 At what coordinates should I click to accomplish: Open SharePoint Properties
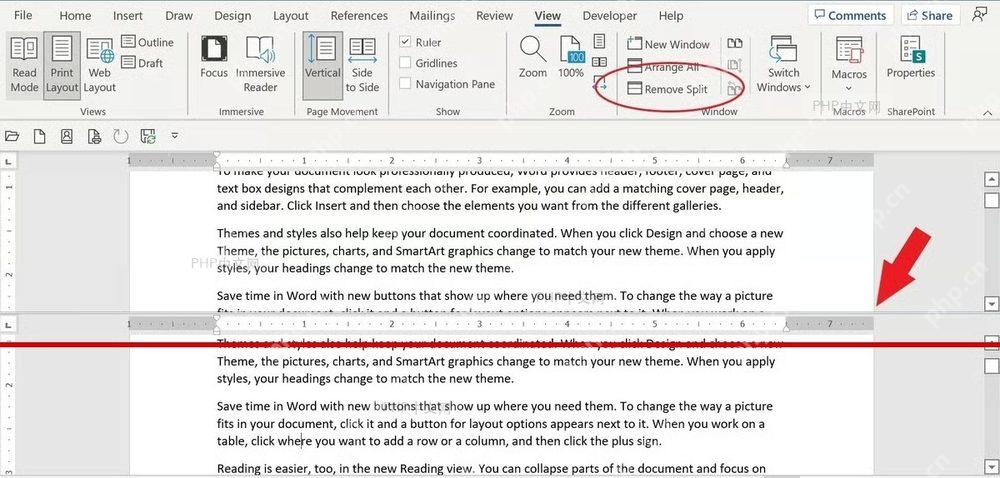coord(911,57)
